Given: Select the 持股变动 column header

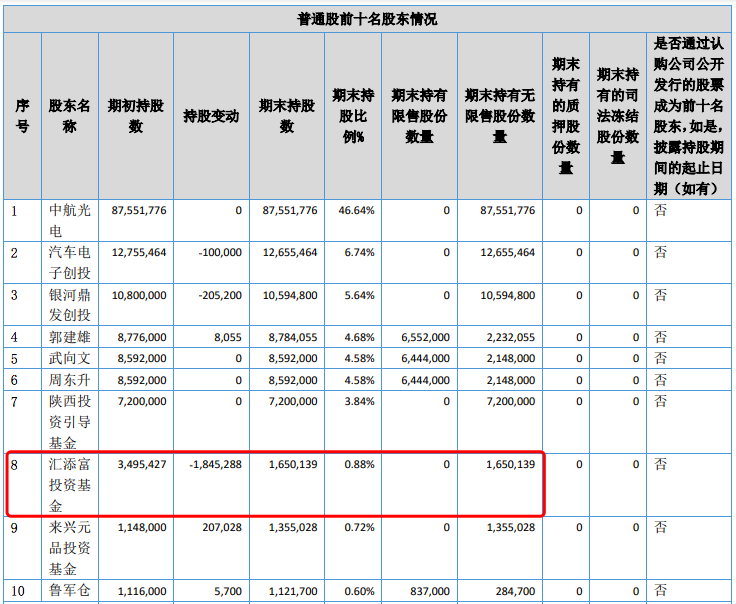Looking at the screenshot, I should click(x=211, y=116).
